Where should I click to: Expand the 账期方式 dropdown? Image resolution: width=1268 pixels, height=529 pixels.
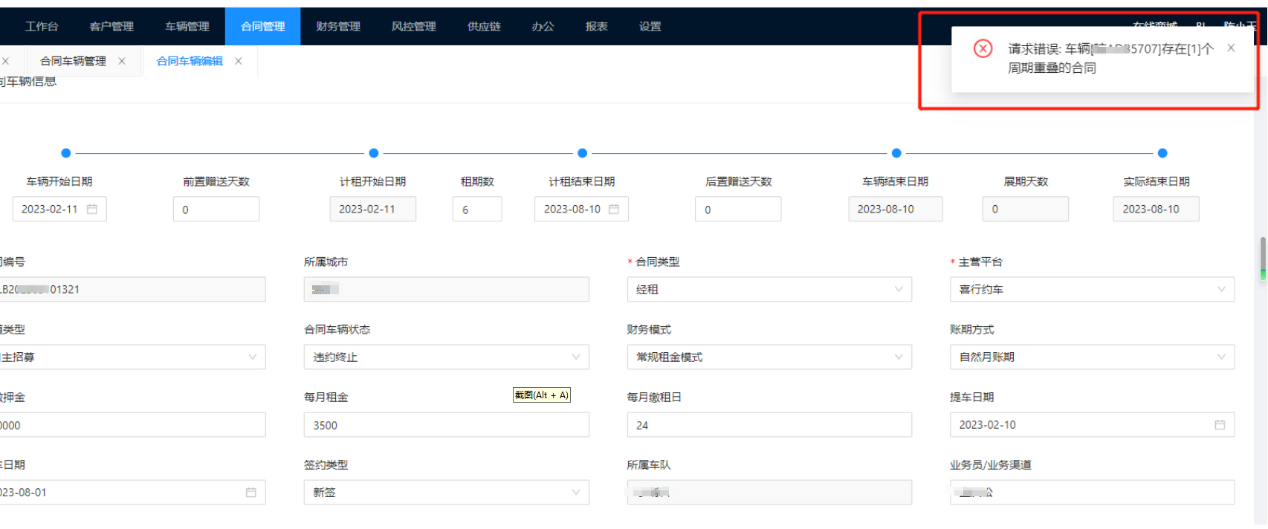click(x=1092, y=357)
